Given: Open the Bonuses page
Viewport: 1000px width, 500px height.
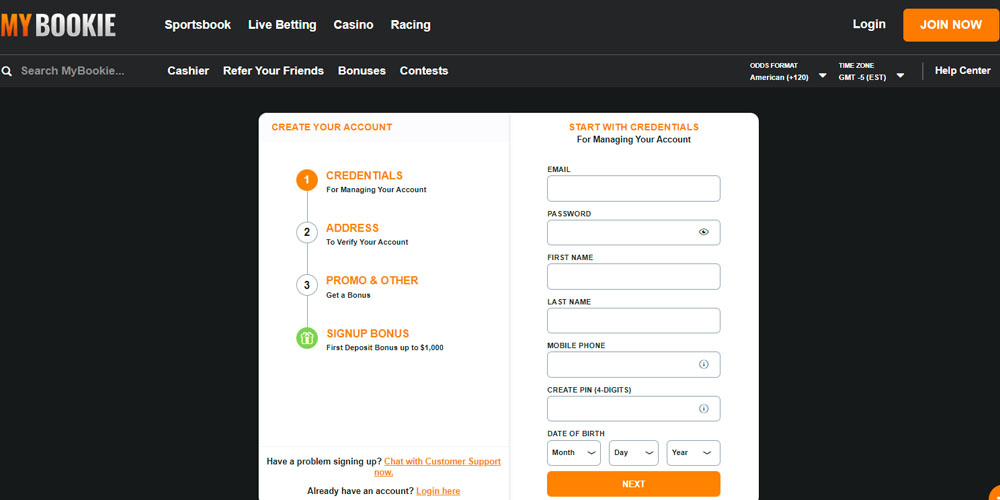Looking at the screenshot, I should (x=362, y=71).
